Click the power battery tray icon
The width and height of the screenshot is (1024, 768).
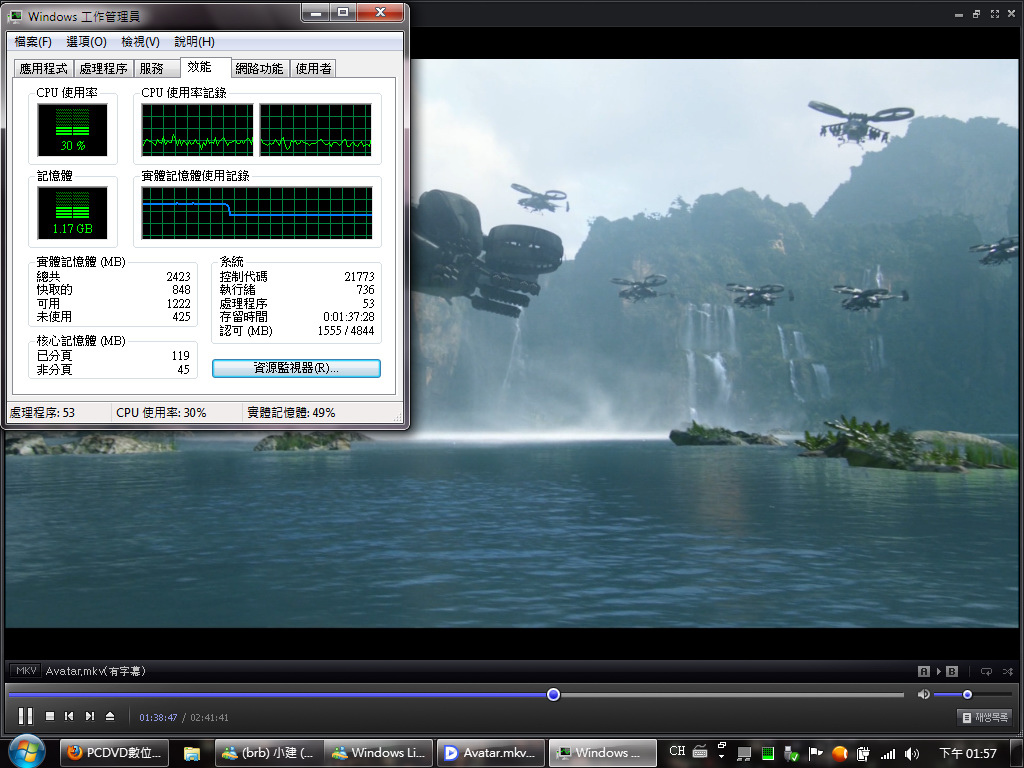coord(863,754)
